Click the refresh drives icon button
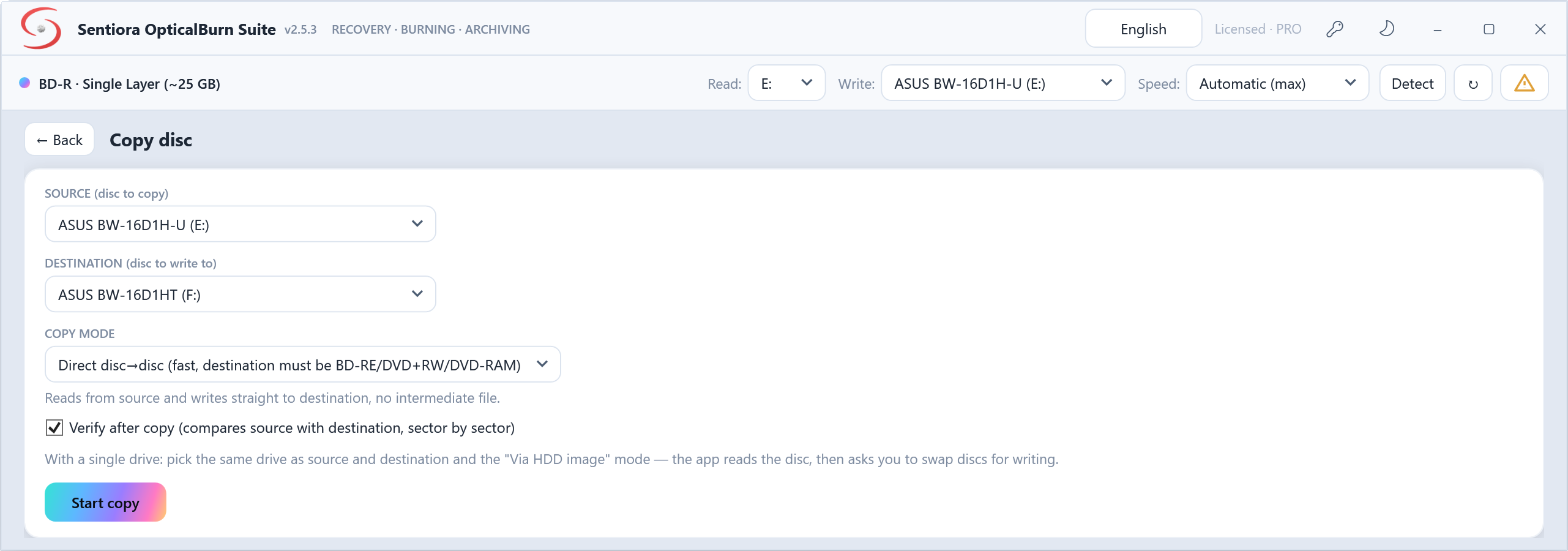 coord(1473,83)
